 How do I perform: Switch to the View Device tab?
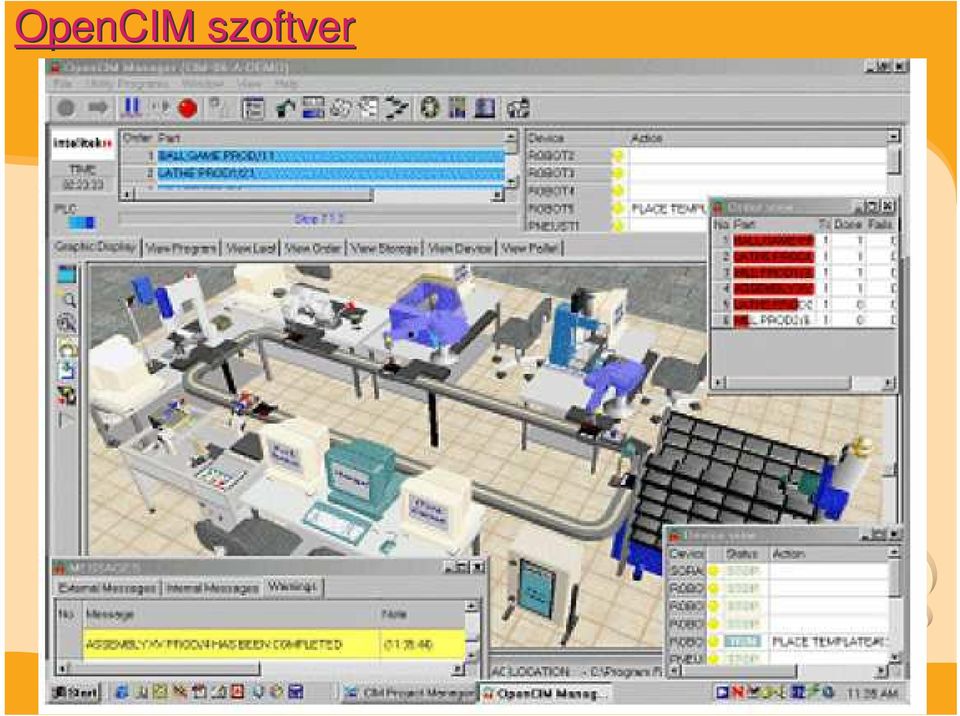459,248
